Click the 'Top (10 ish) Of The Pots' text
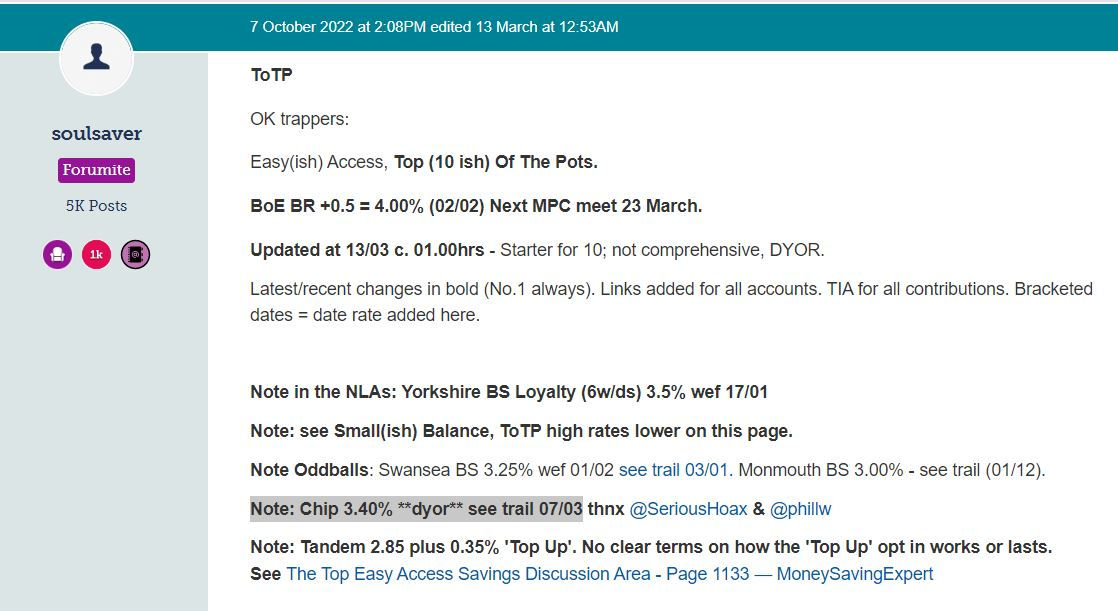Image resolution: width=1118 pixels, height=611 pixels. point(496,162)
